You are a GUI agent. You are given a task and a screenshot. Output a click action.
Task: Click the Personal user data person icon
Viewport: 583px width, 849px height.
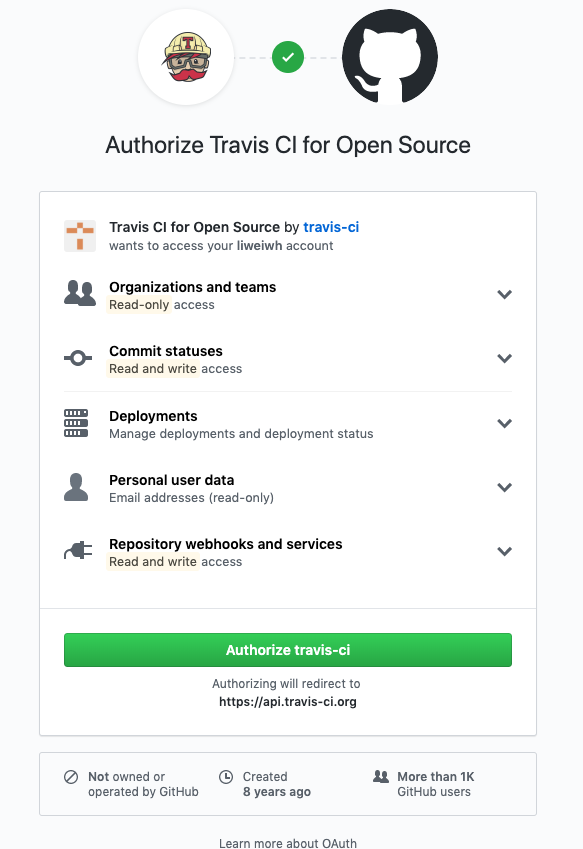[76, 487]
